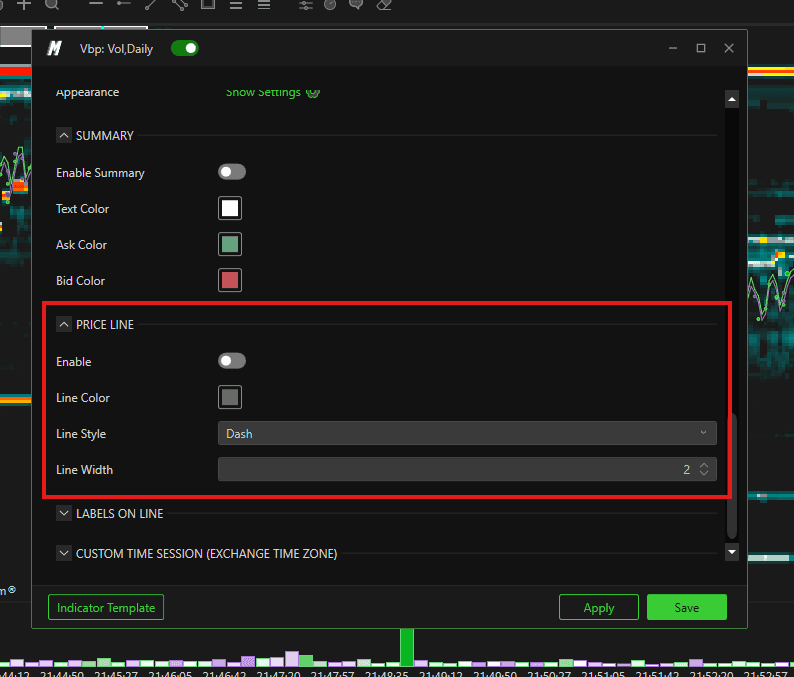Collapse the SUMMARY section
This screenshot has height=677, width=794.
64,136
